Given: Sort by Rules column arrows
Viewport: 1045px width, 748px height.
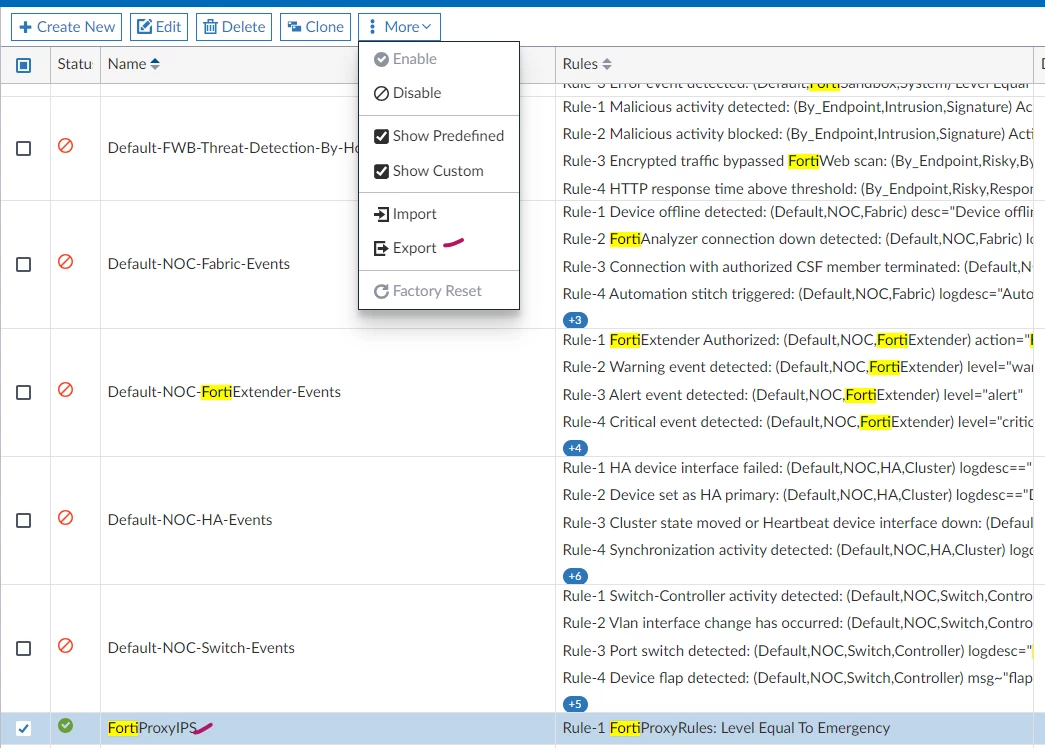Looking at the screenshot, I should (606, 64).
